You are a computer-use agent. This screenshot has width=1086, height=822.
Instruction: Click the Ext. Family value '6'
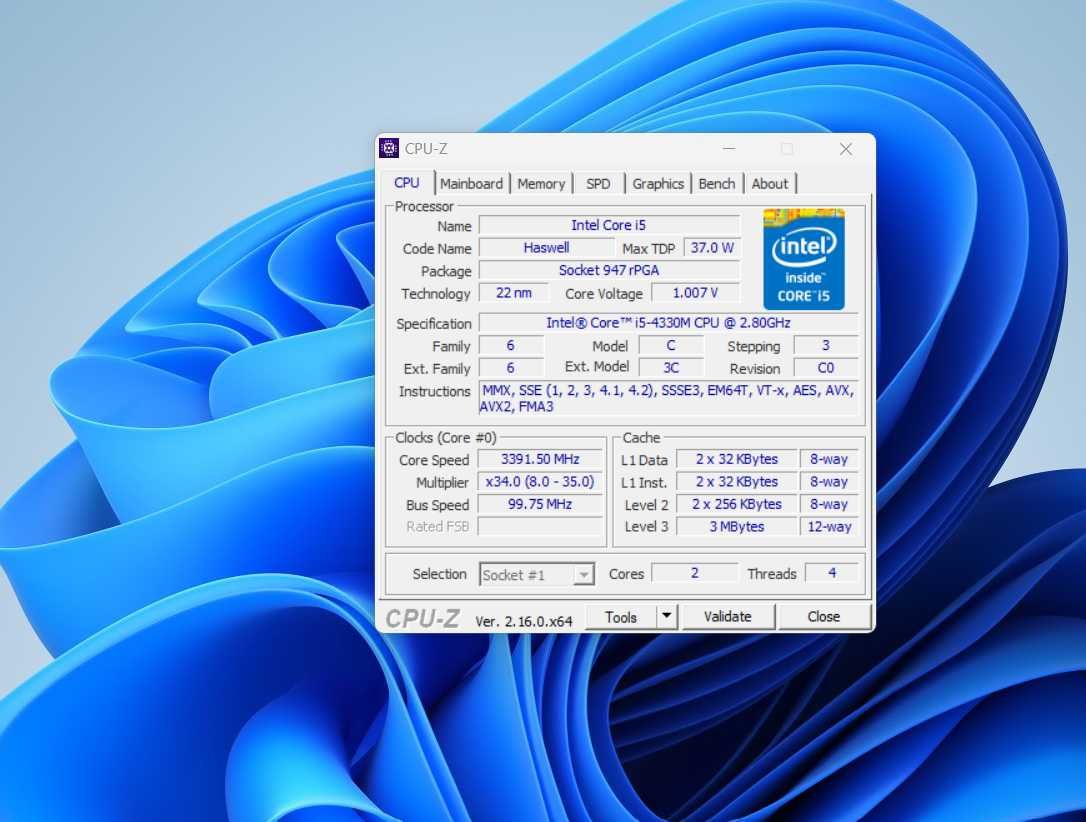point(511,368)
